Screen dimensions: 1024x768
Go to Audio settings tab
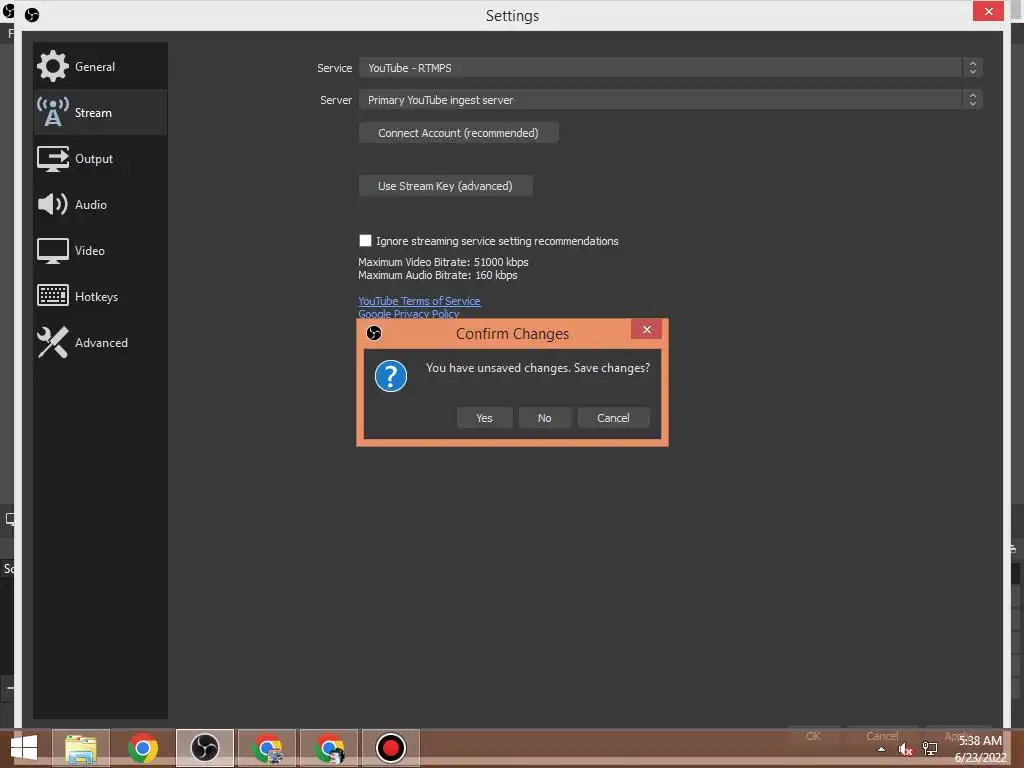(x=101, y=204)
